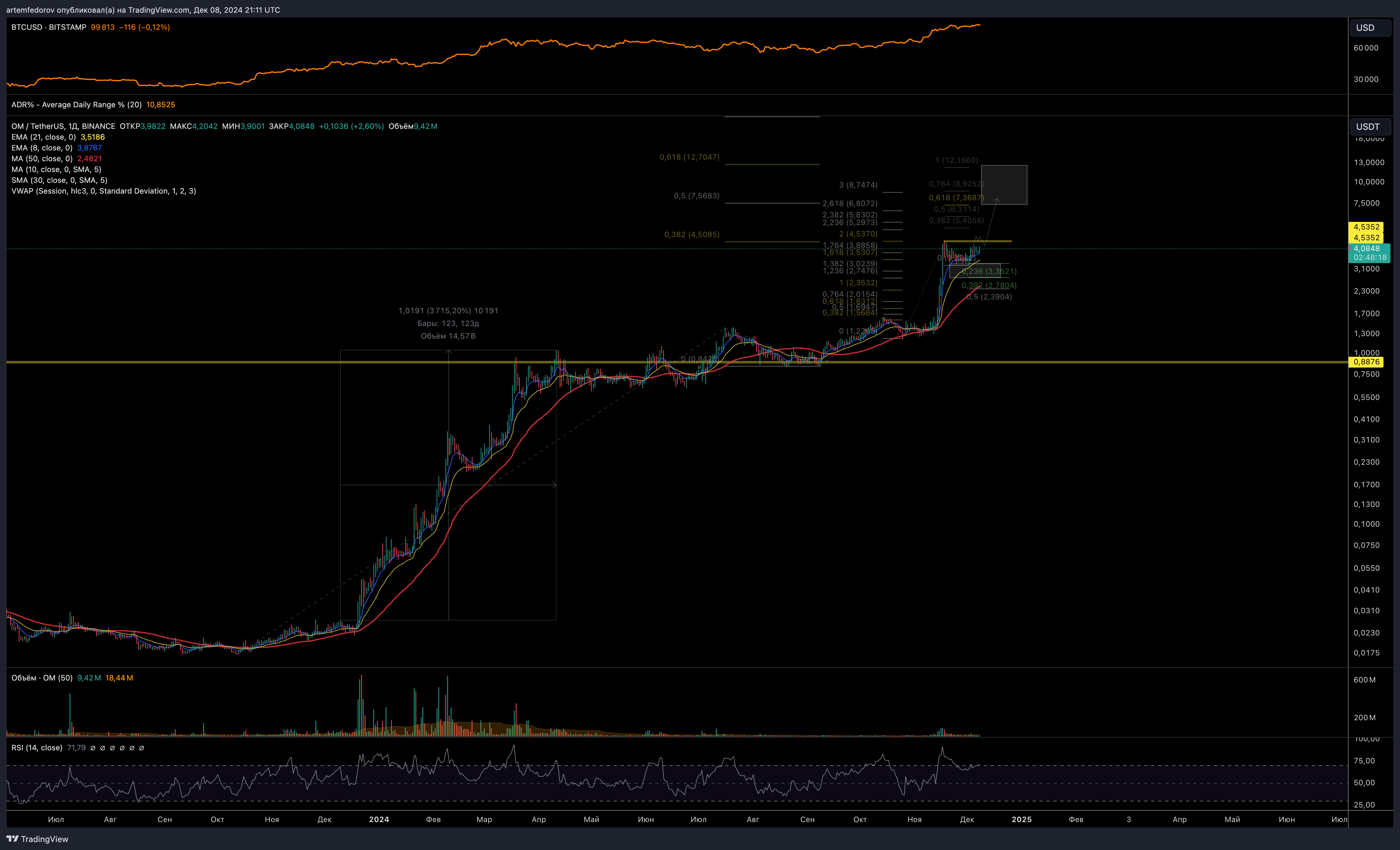Select the BTCUSD · BITSTAMP symbol label
This screenshot has width=1400, height=850.
tap(49, 27)
